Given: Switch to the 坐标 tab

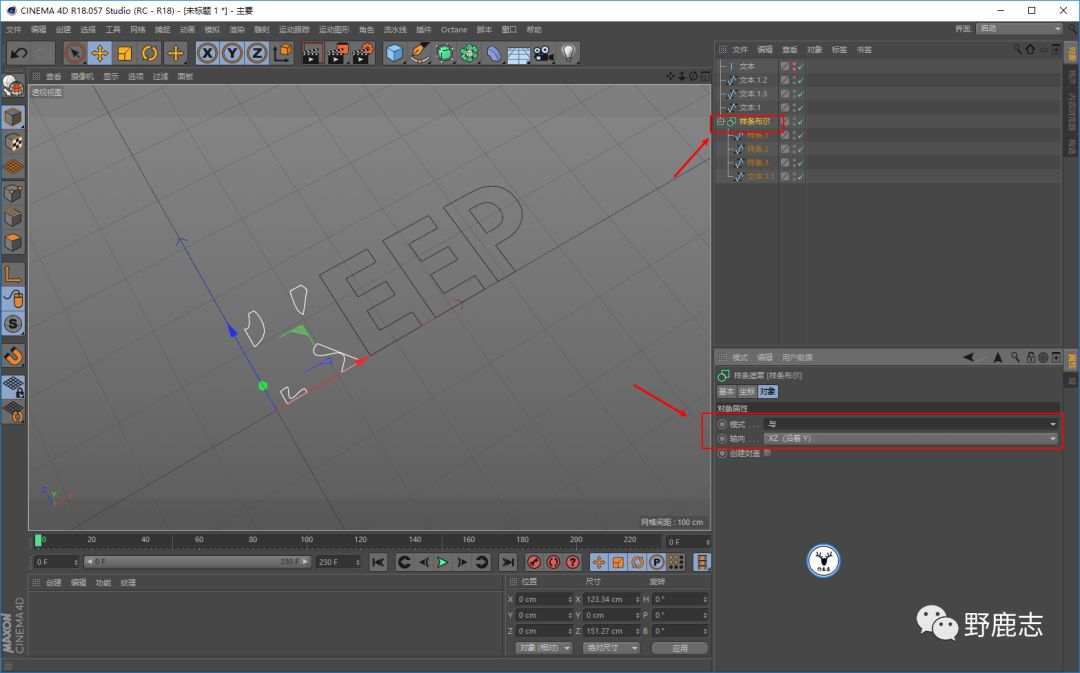Looking at the screenshot, I should point(746,391).
